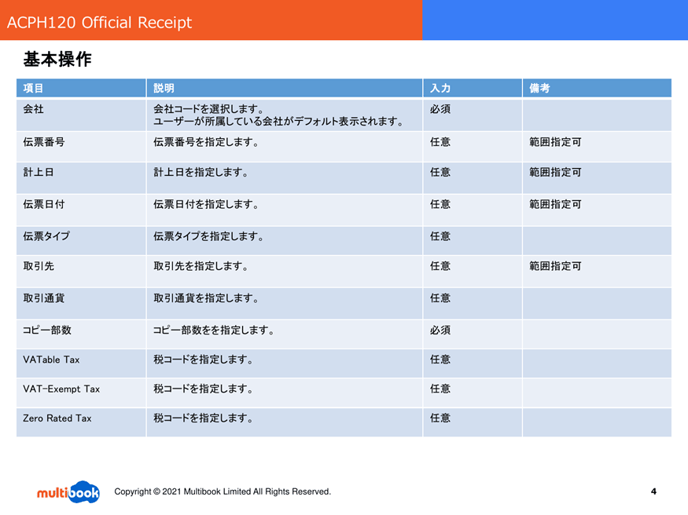Select the '会社' item cell
This screenshot has height=515, width=688.
(x=81, y=115)
